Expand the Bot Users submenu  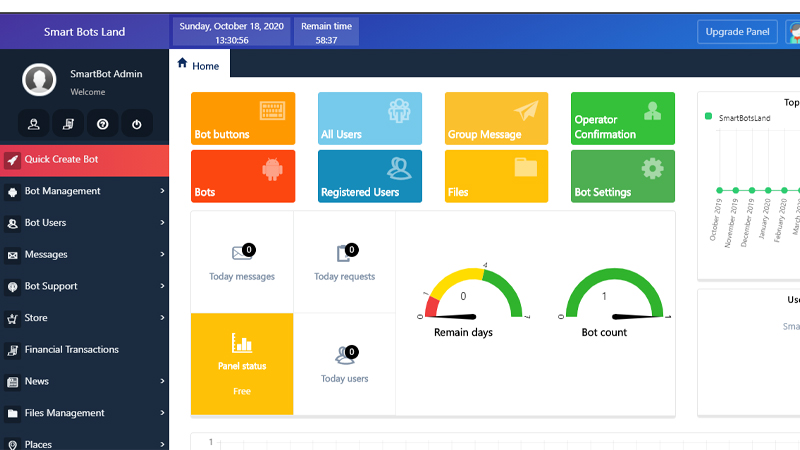click(84, 223)
